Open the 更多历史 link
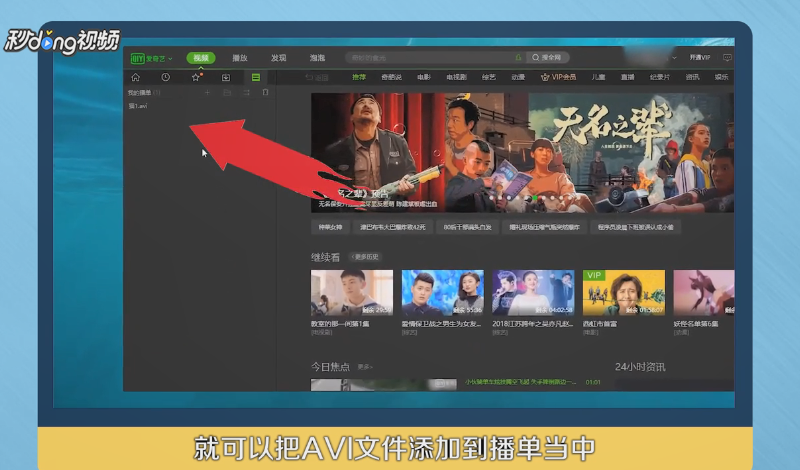This screenshot has width=800, height=470. [365, 257]
